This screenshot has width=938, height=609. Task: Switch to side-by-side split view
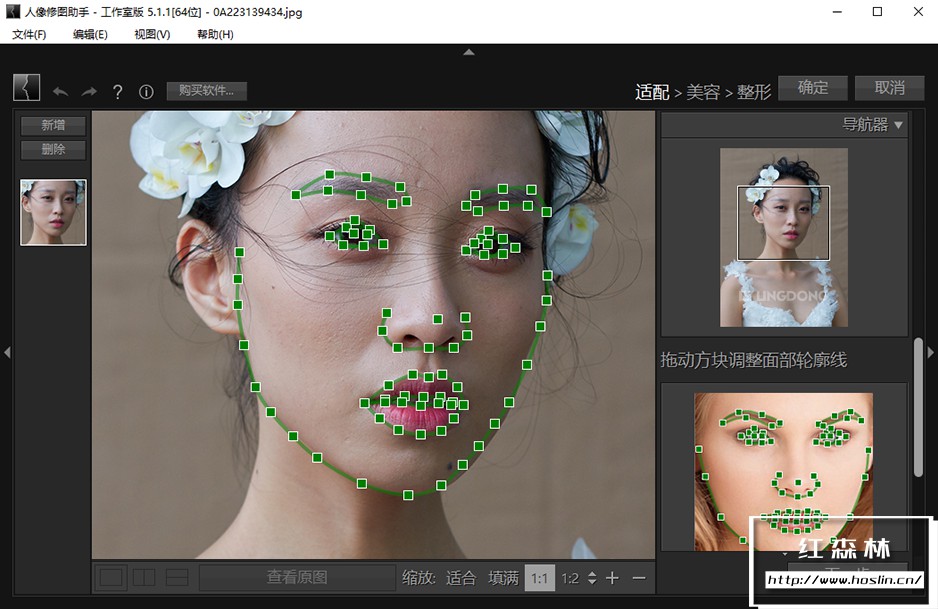click(x=144, y=578)
